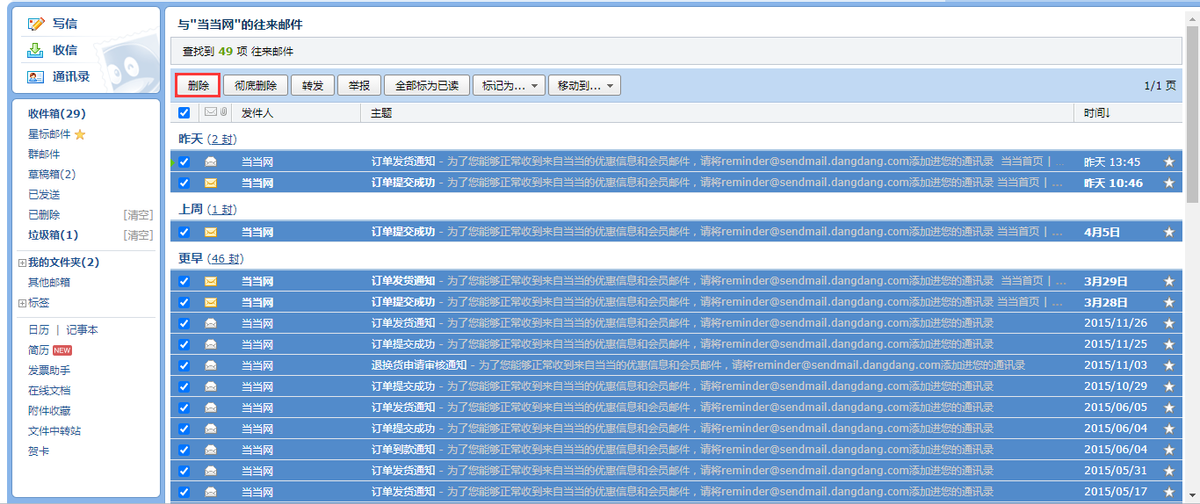Open compose via the 写信 pencil icon
Screen dimensions: 1200x504
click(x=36, y=24)
